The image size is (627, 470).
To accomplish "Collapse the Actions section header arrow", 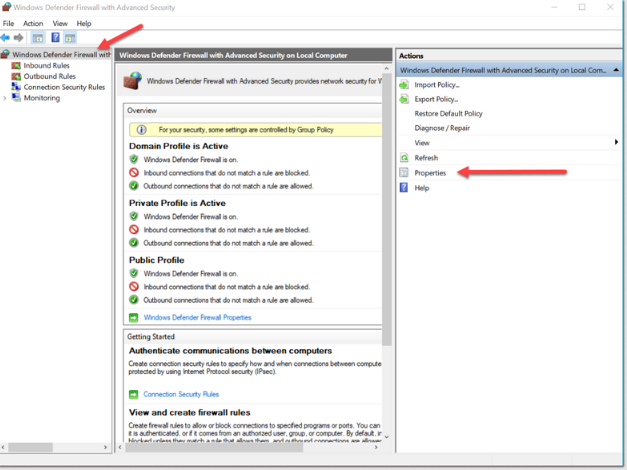I will click(616, 70).
